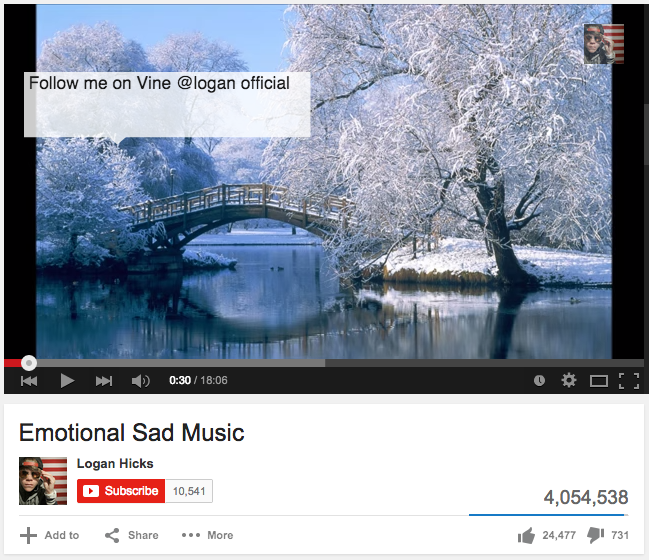Subscribe to Logan Hicks channel
Screen dimensions: 649x560
(x=121, y=491)
